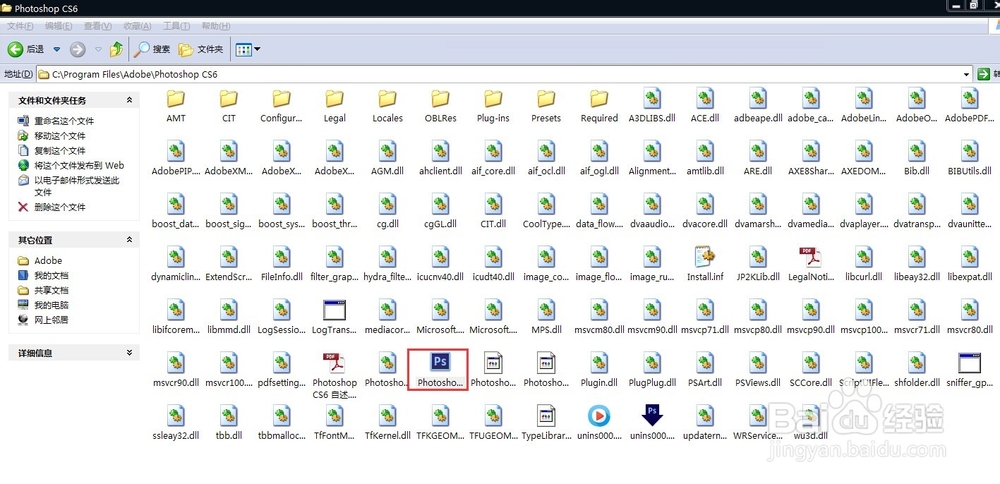The image size is (1000, 484).
Task: Select the sniffer_gp... file icon
Action: click(969, 363)
